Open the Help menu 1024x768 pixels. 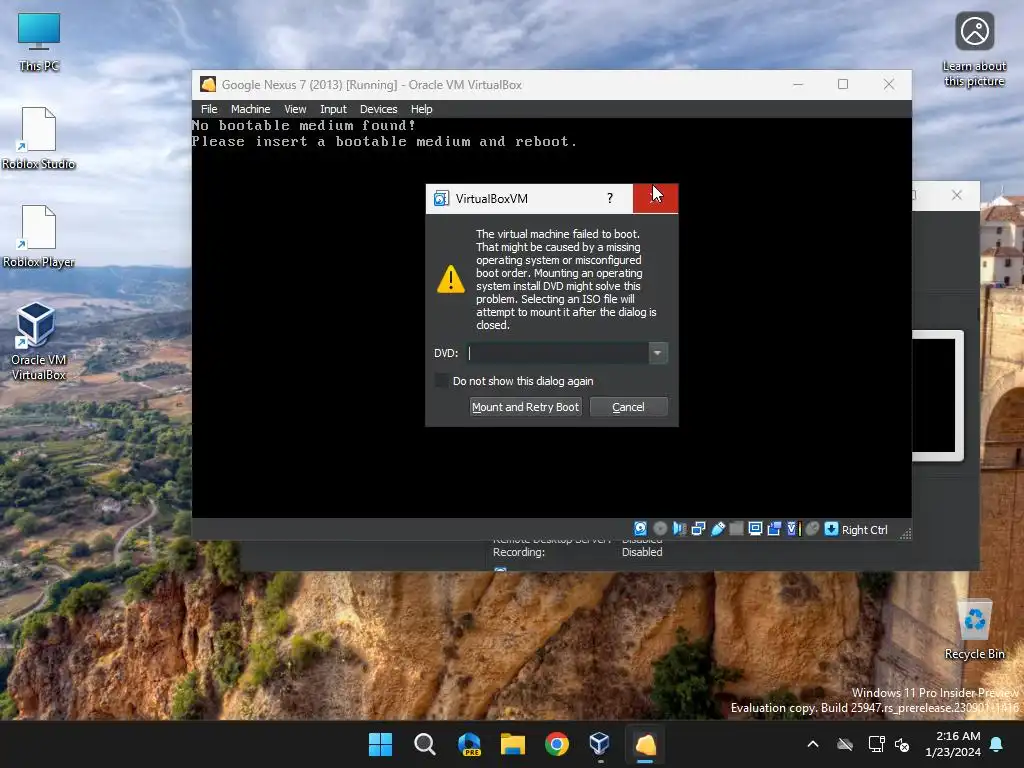pyautogui.click(x=421, y=109)
